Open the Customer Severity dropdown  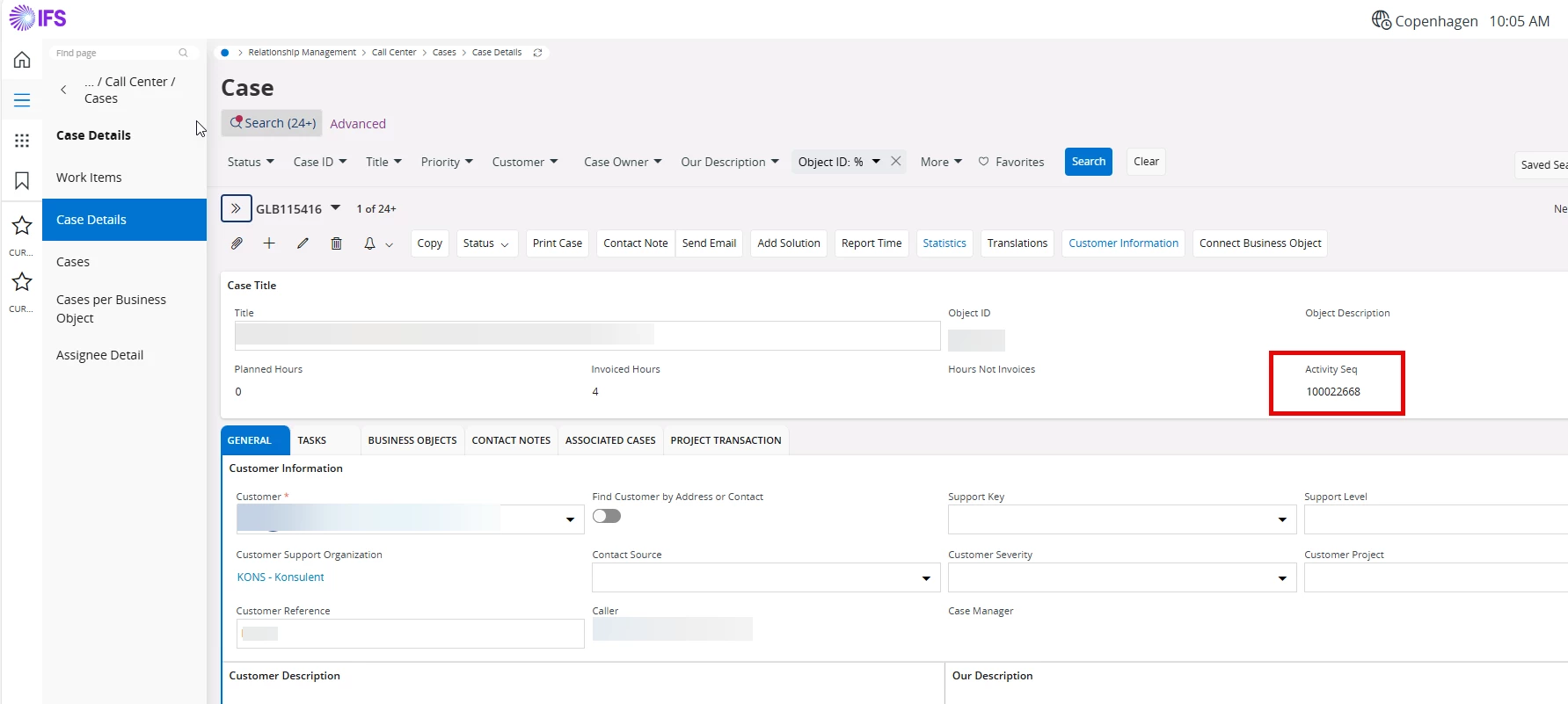click(1282, 577)
